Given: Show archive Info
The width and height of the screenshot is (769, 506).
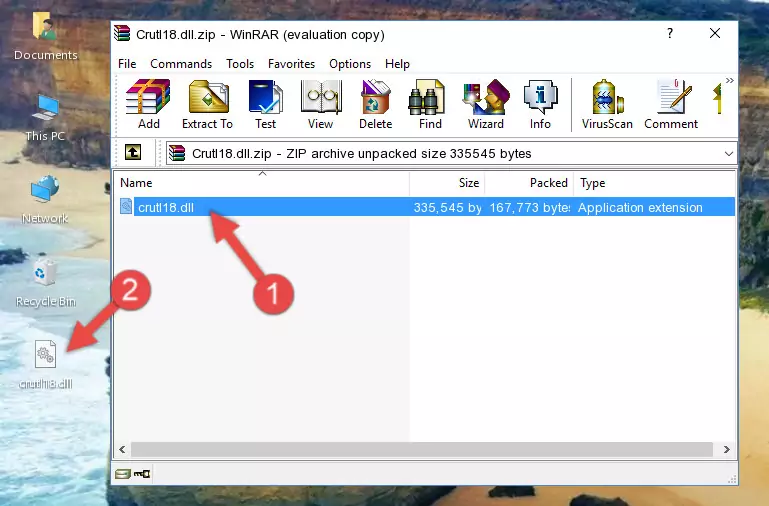Looking at the screenshot, I should (540, 104).
